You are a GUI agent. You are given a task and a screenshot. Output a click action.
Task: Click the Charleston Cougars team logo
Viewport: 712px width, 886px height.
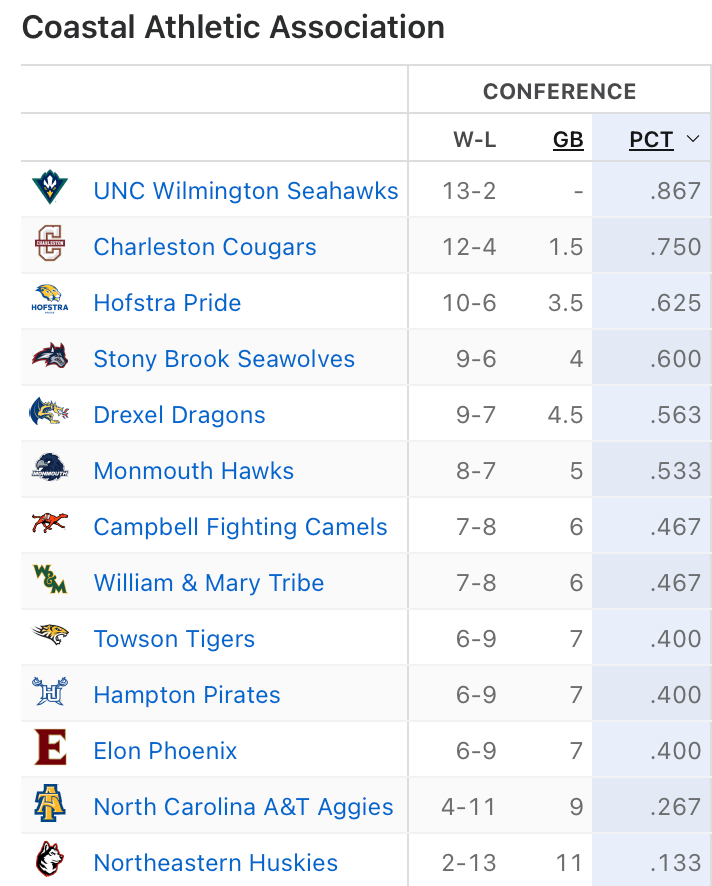pyautogui.click(x=49, y=246)
